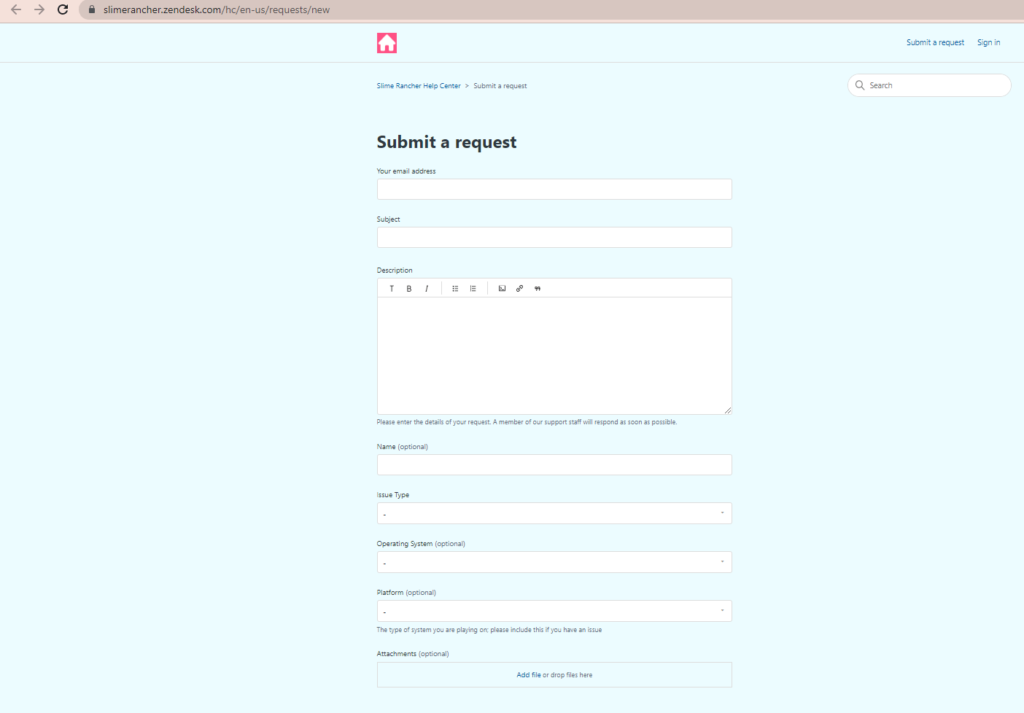
Task: Toggle italic formatting in Description editor
Action: point(426,289)
